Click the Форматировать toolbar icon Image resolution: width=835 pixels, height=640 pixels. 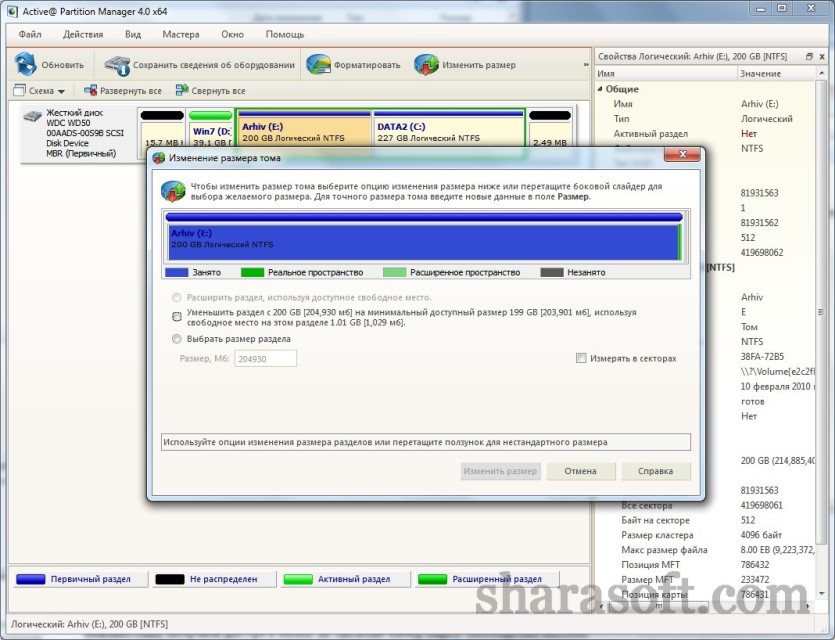[318, 65]
